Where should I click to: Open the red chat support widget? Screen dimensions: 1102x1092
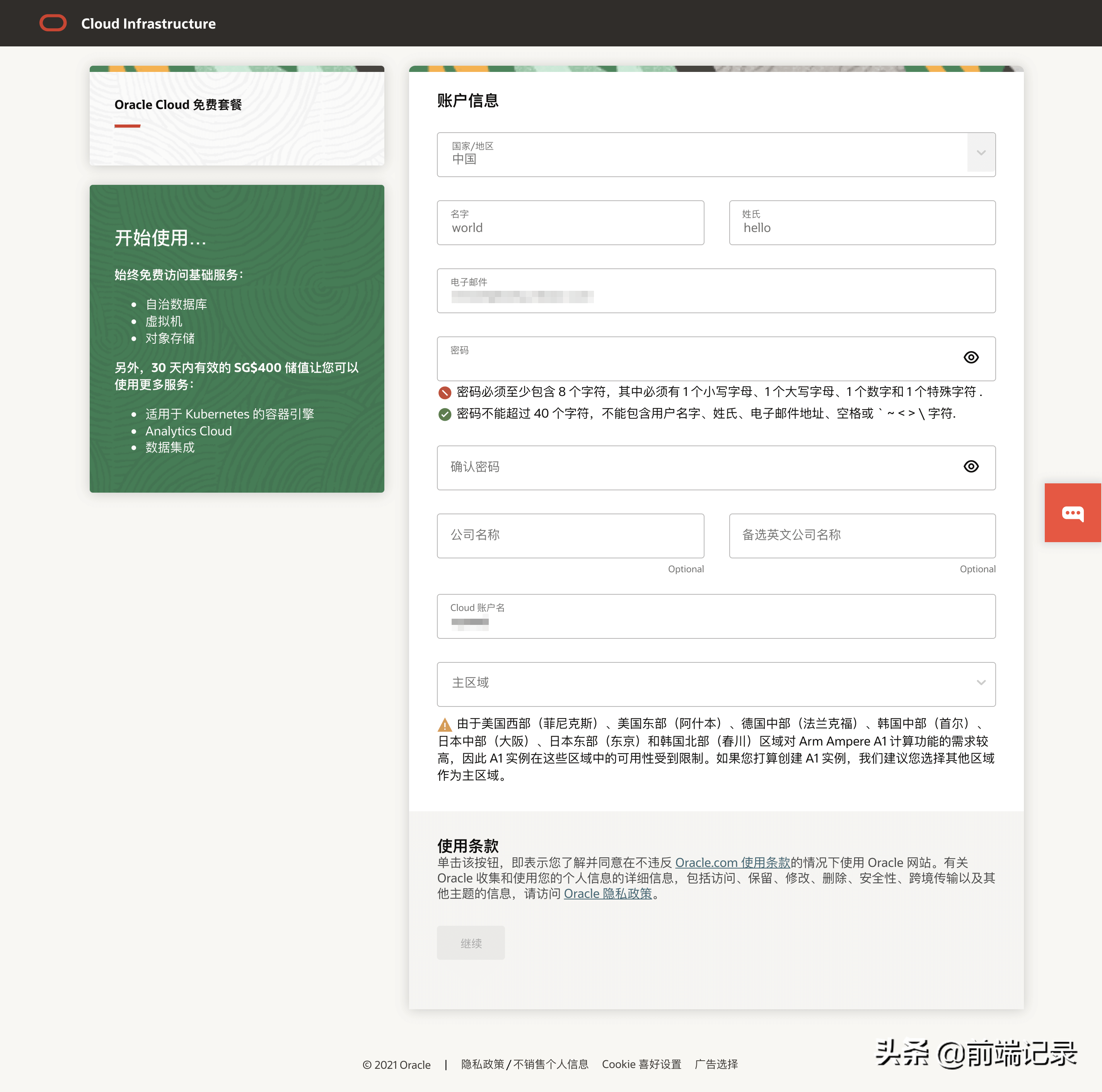pyautogui.click(x=1072, y=513)
